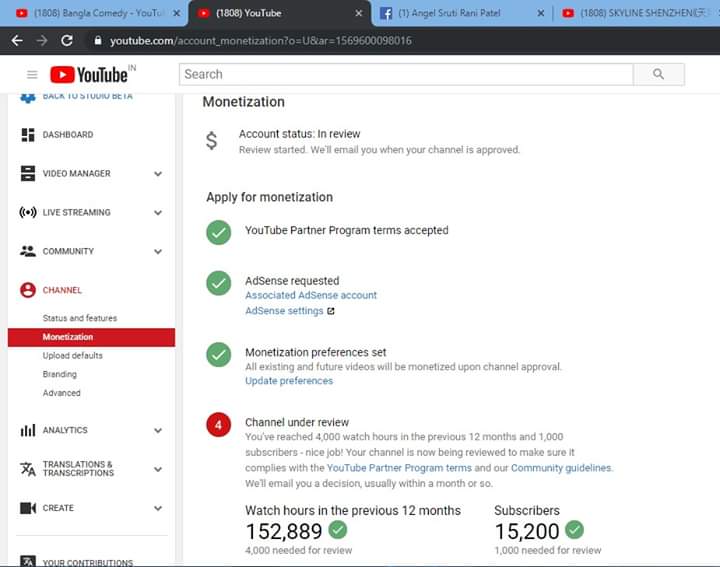720x567 pixels.
Task: Close the Angel Sruti Rani Patel tab
Action: (x=541, y=13)
